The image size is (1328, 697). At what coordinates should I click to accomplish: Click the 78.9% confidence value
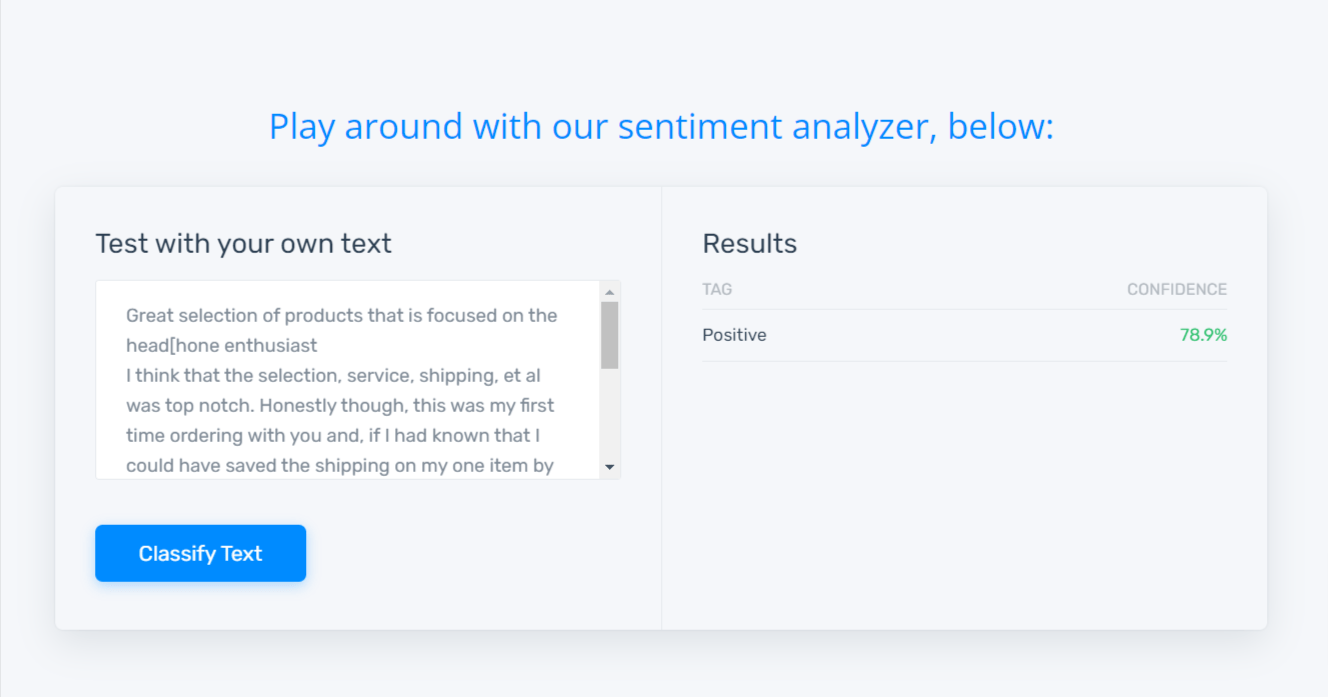point(1203,335)
